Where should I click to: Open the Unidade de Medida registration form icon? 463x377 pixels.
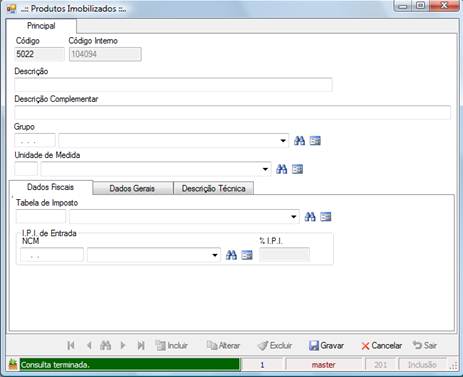coord(297,169)
